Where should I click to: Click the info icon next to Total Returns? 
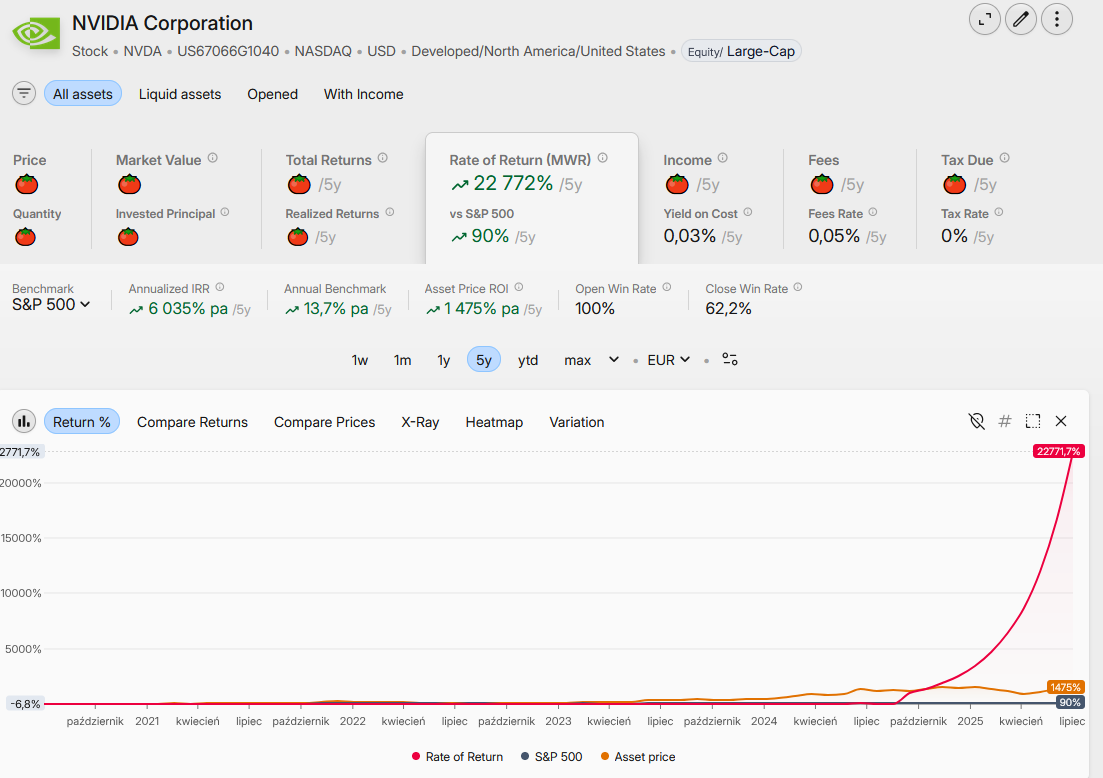383,158
